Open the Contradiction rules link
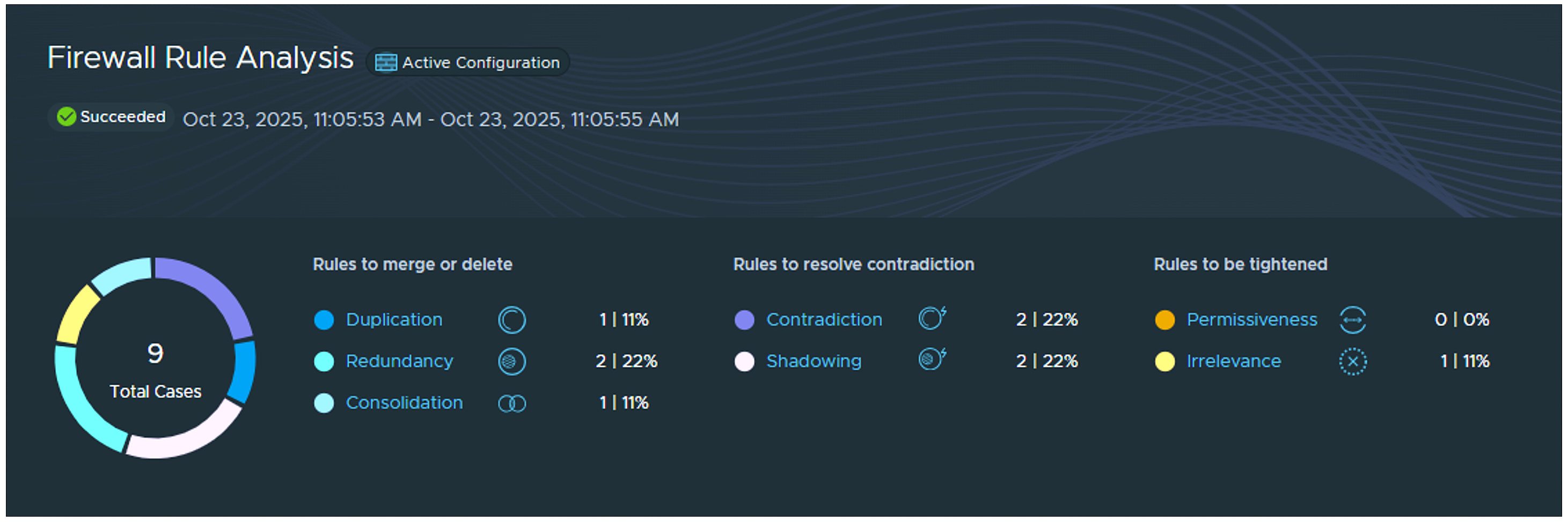This screenshot has width=1568, height=522. click(824, 320)
